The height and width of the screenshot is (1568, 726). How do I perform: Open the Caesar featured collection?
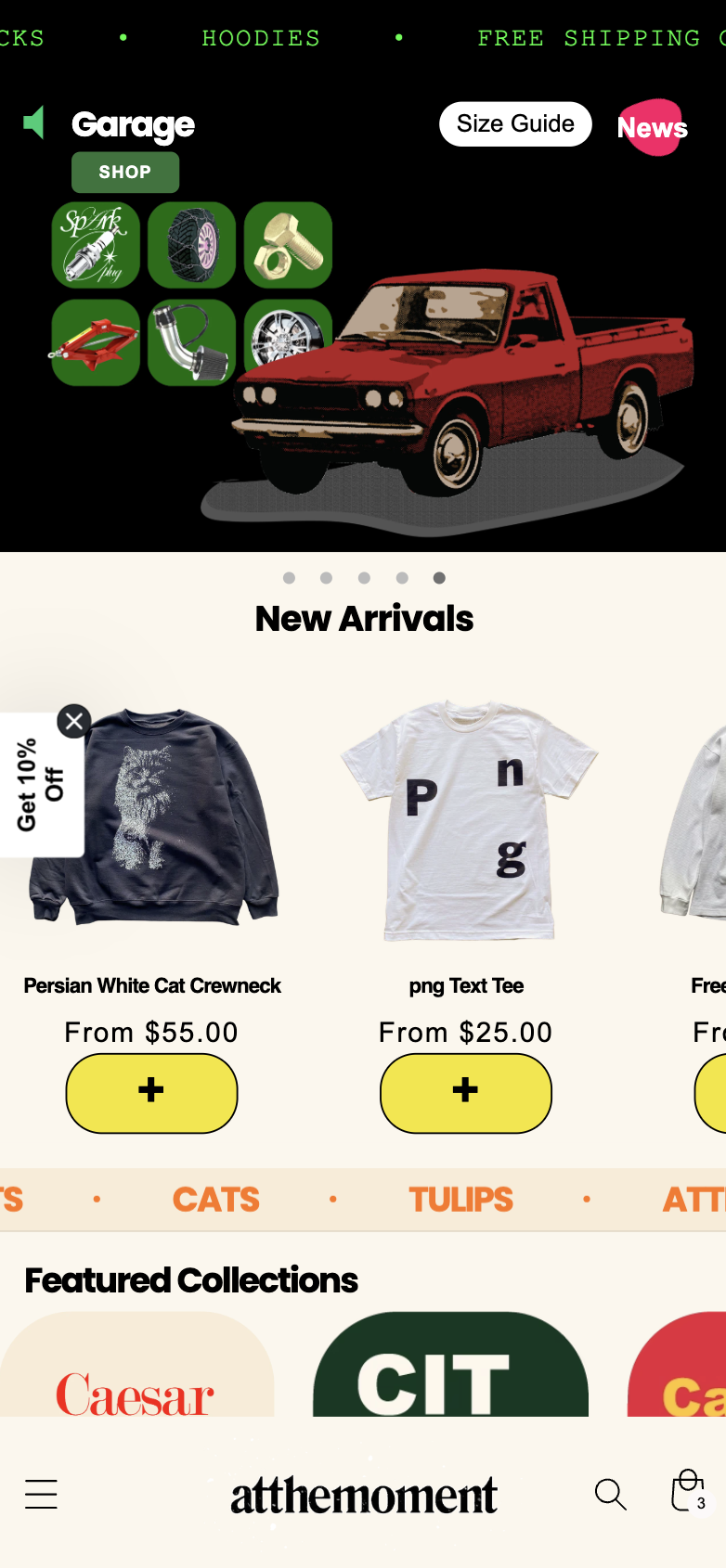tap(137, 1364)
